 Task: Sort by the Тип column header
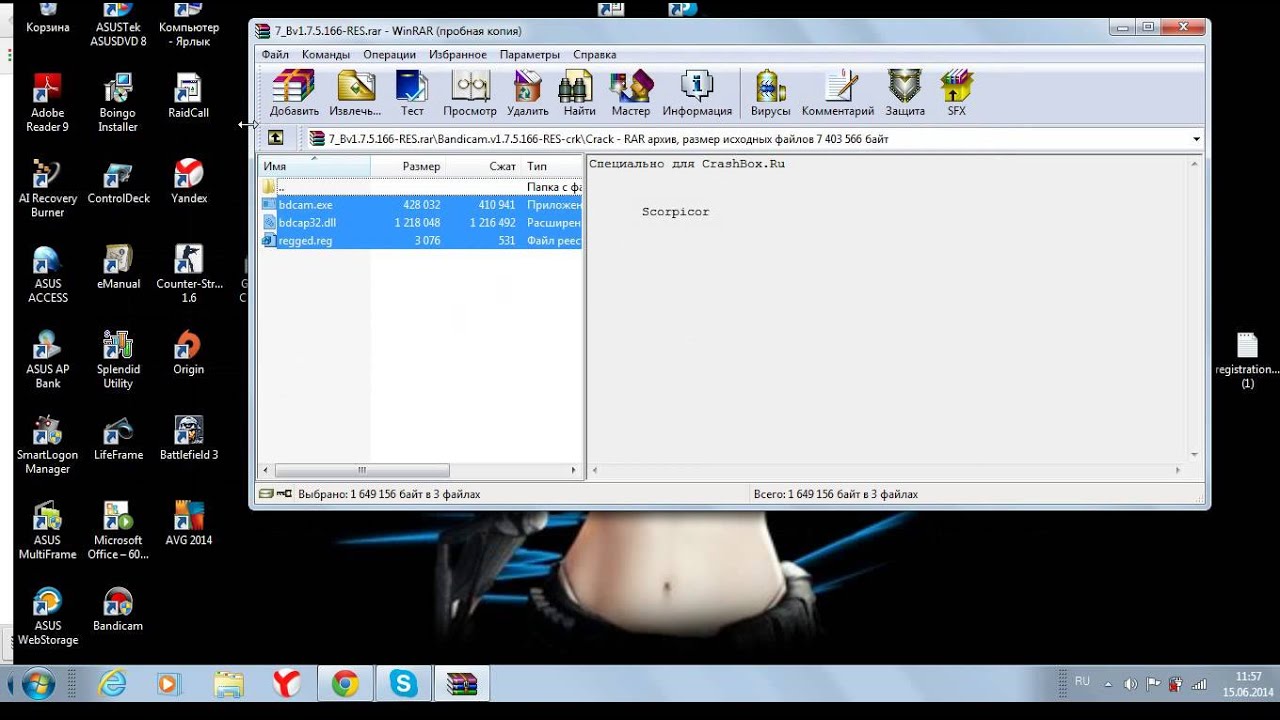pyautogui.click(x=552, y=166)
